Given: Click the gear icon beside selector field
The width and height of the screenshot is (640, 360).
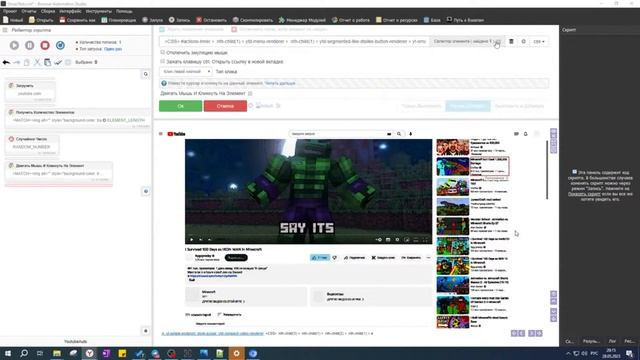Looking at the screenshot, I should pyautogui.click(x=524, y=41).
